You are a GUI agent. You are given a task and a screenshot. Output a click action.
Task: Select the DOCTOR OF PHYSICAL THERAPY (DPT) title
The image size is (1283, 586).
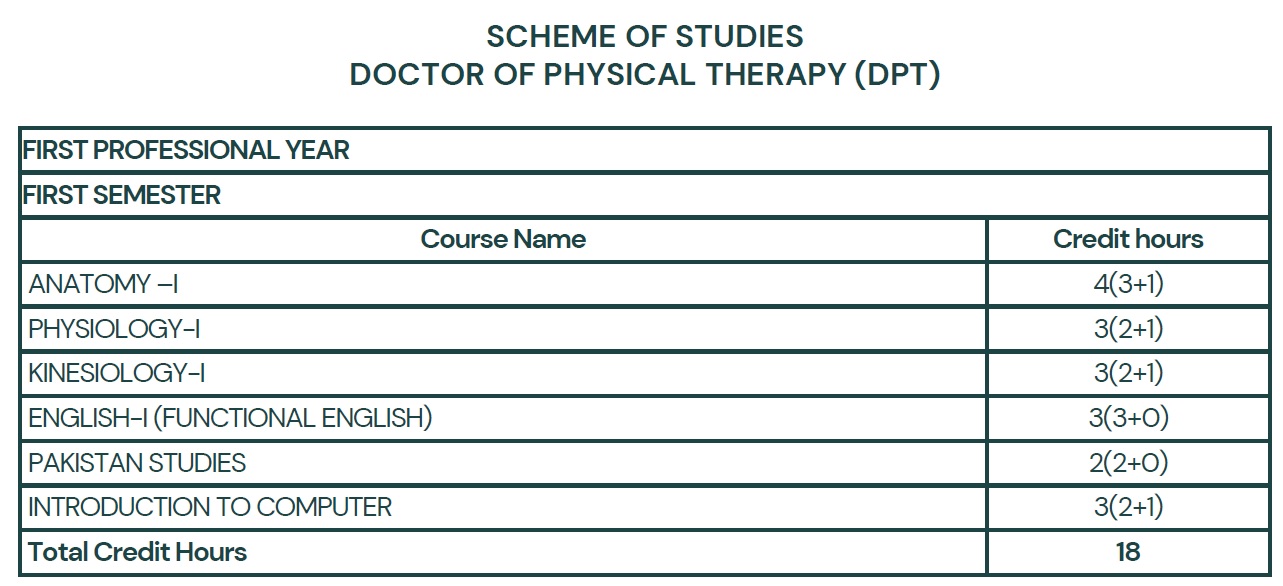pos(644,75)
